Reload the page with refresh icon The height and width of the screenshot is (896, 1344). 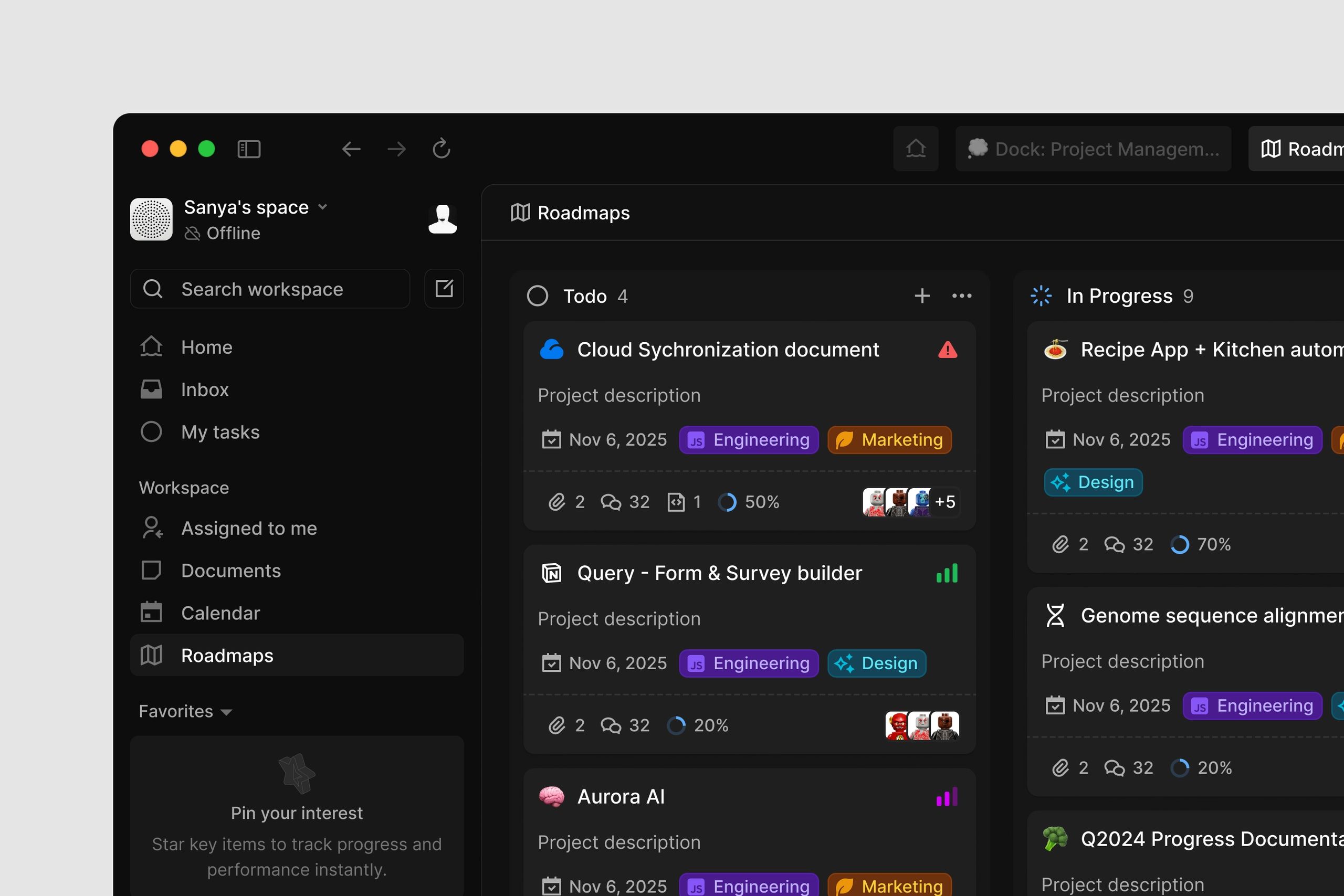tap(441, 149)
